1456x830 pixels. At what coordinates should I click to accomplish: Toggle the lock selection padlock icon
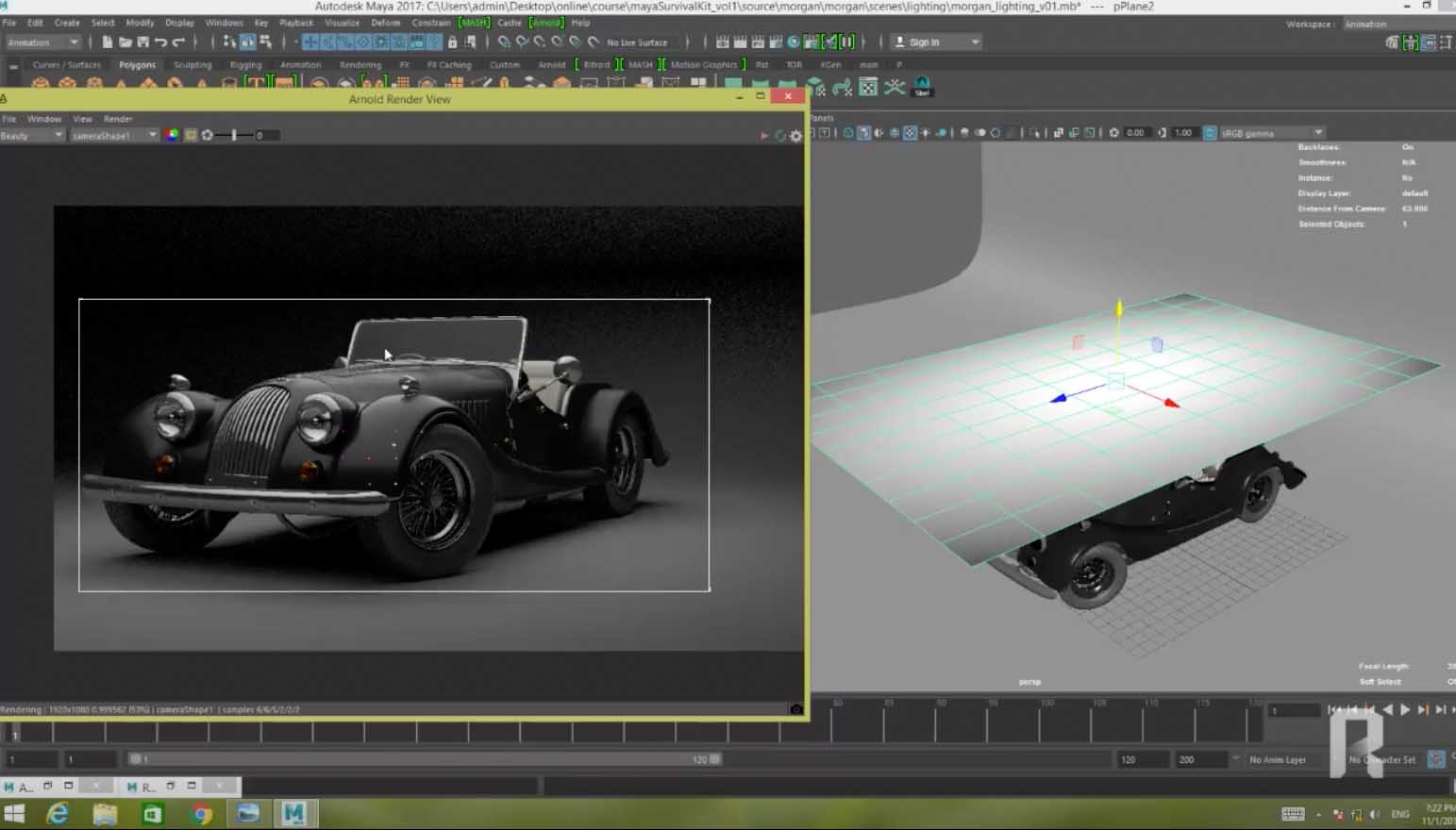452,42
